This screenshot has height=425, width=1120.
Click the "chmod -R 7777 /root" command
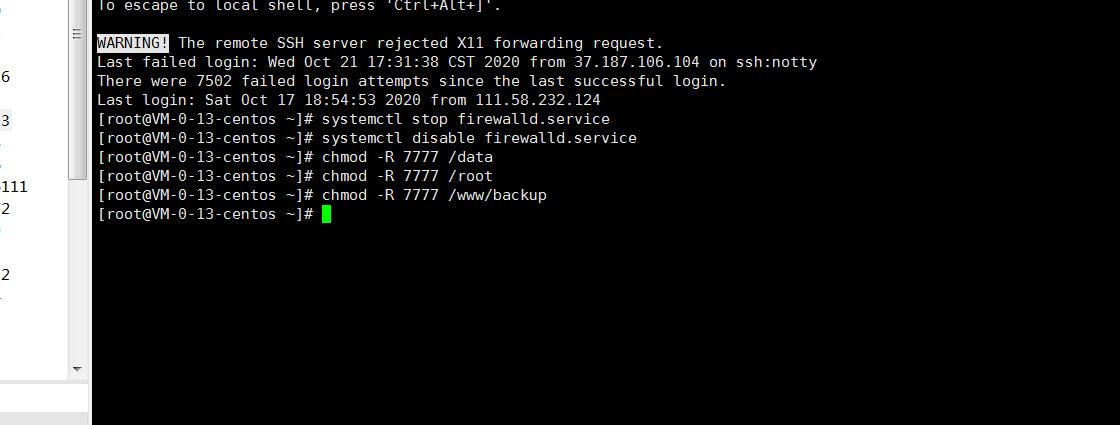pyautogui.click(x=407, y=176)
